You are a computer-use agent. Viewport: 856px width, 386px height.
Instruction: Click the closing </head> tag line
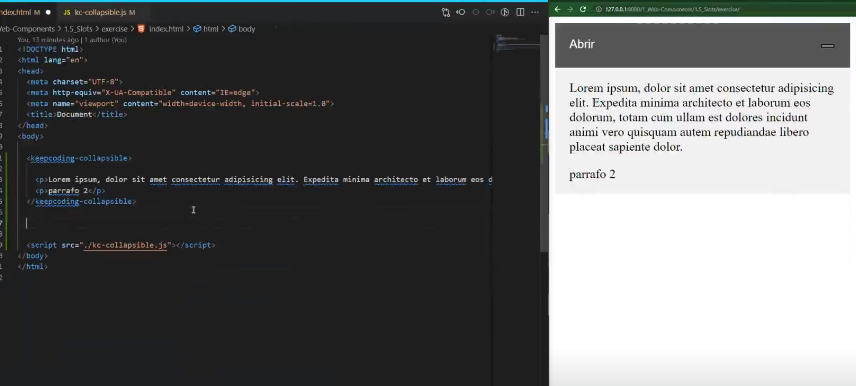tap(33, 126)
